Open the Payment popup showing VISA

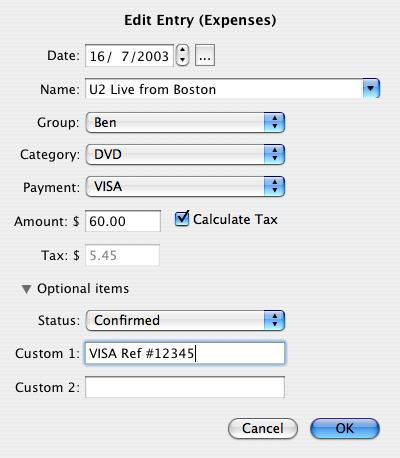185,187
